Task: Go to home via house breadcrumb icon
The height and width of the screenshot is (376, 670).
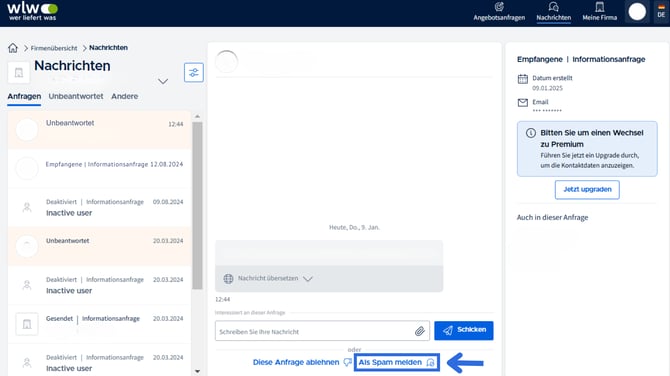Action: tap(13, 48)
